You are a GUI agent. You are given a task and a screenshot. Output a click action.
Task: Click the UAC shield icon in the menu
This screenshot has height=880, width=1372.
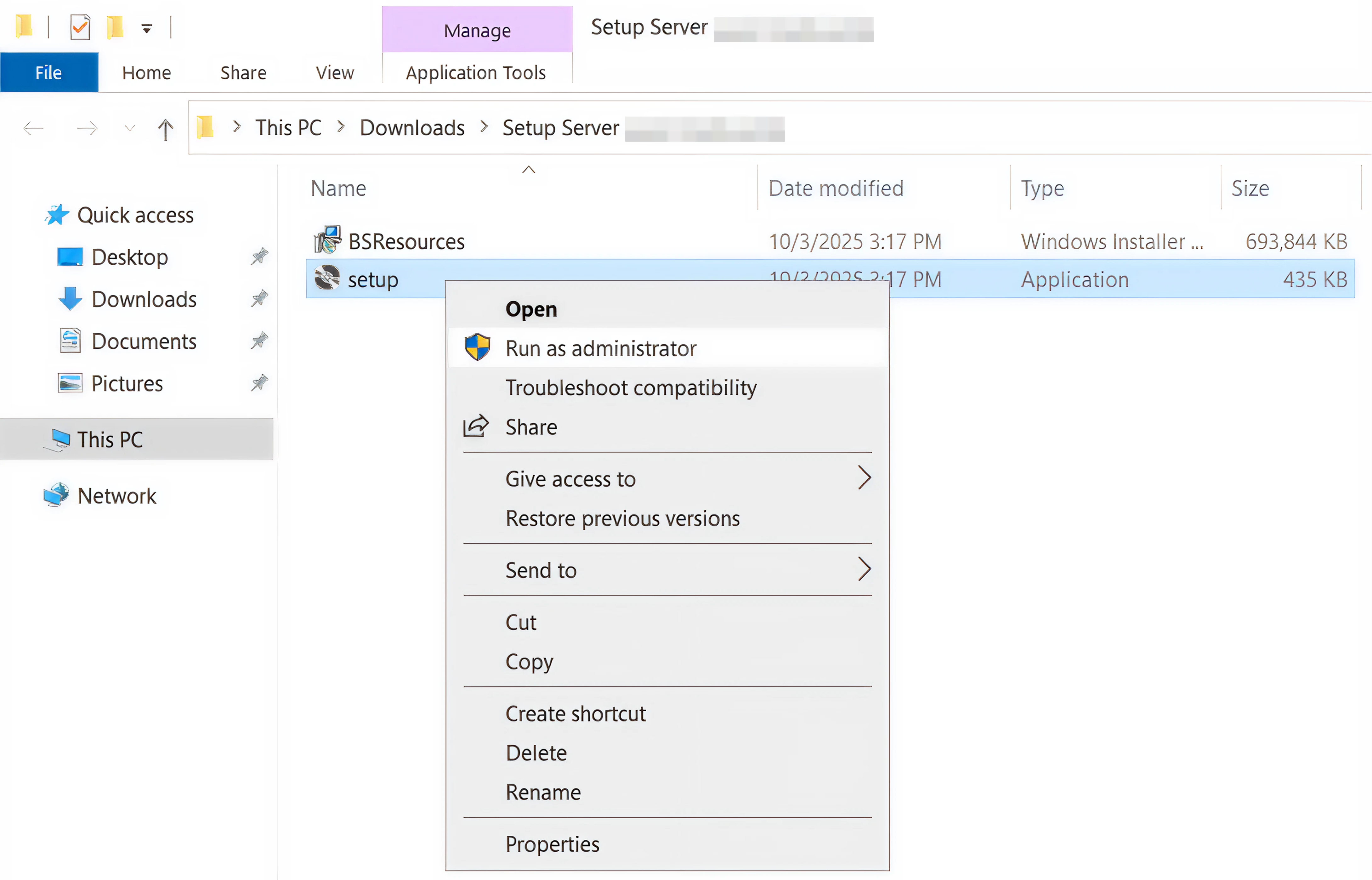477,347
